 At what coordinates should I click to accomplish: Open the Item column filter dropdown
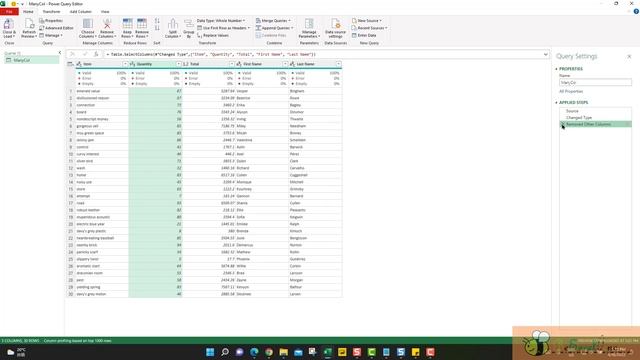click(125, 64)
